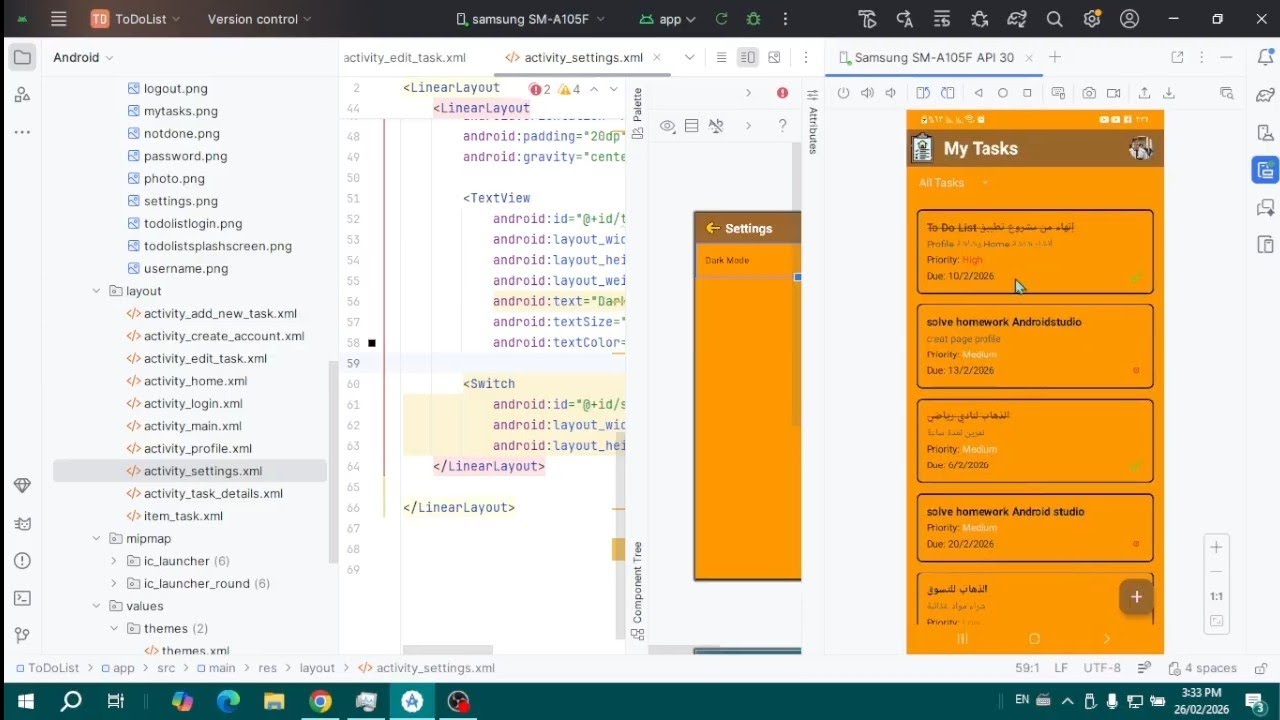This screenshot has height=720, width=1280.
Task: Add a new device tab plus button
Action: (1054, 58)
